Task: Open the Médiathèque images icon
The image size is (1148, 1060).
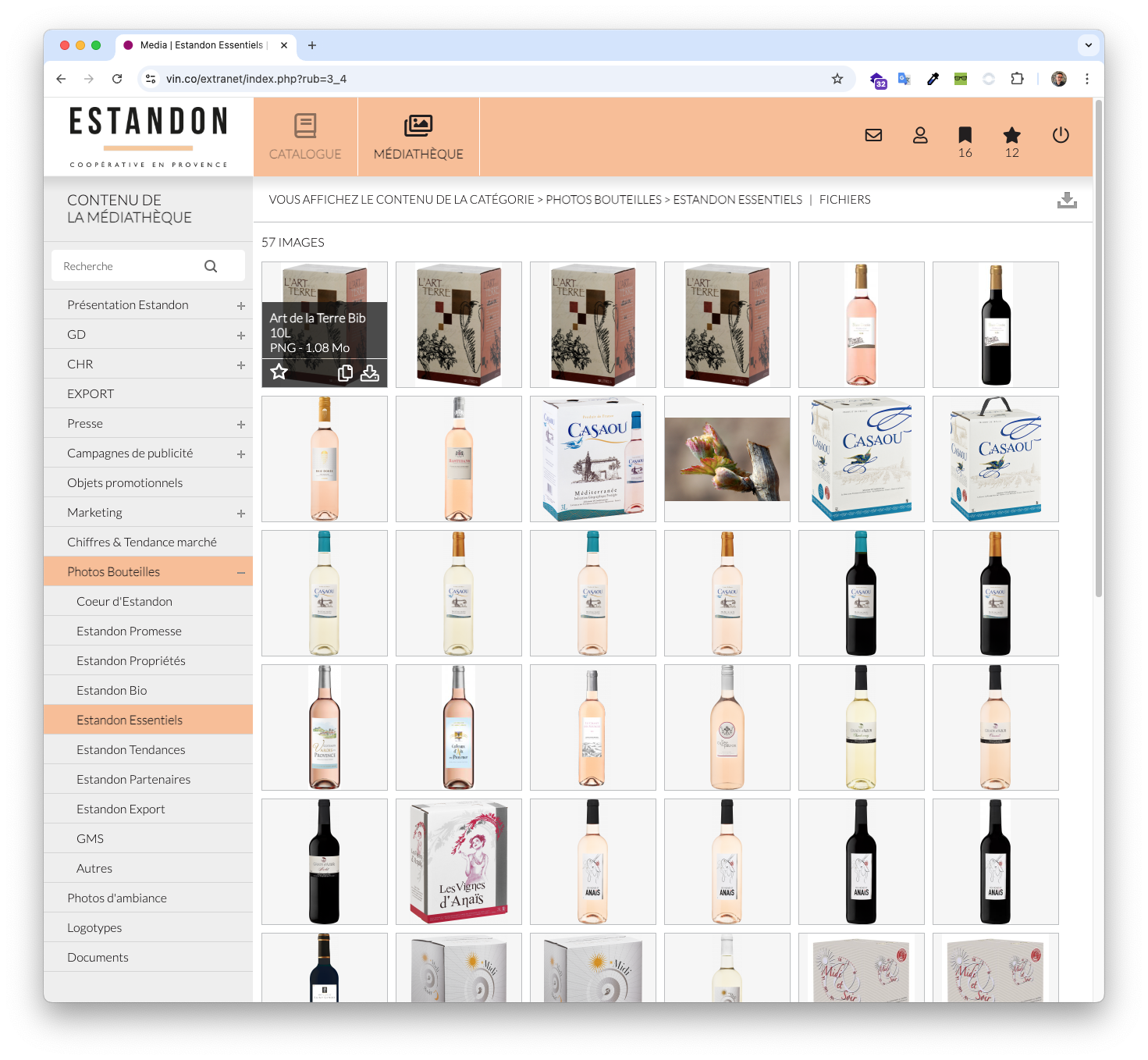Action: click(x=418, y=126)
